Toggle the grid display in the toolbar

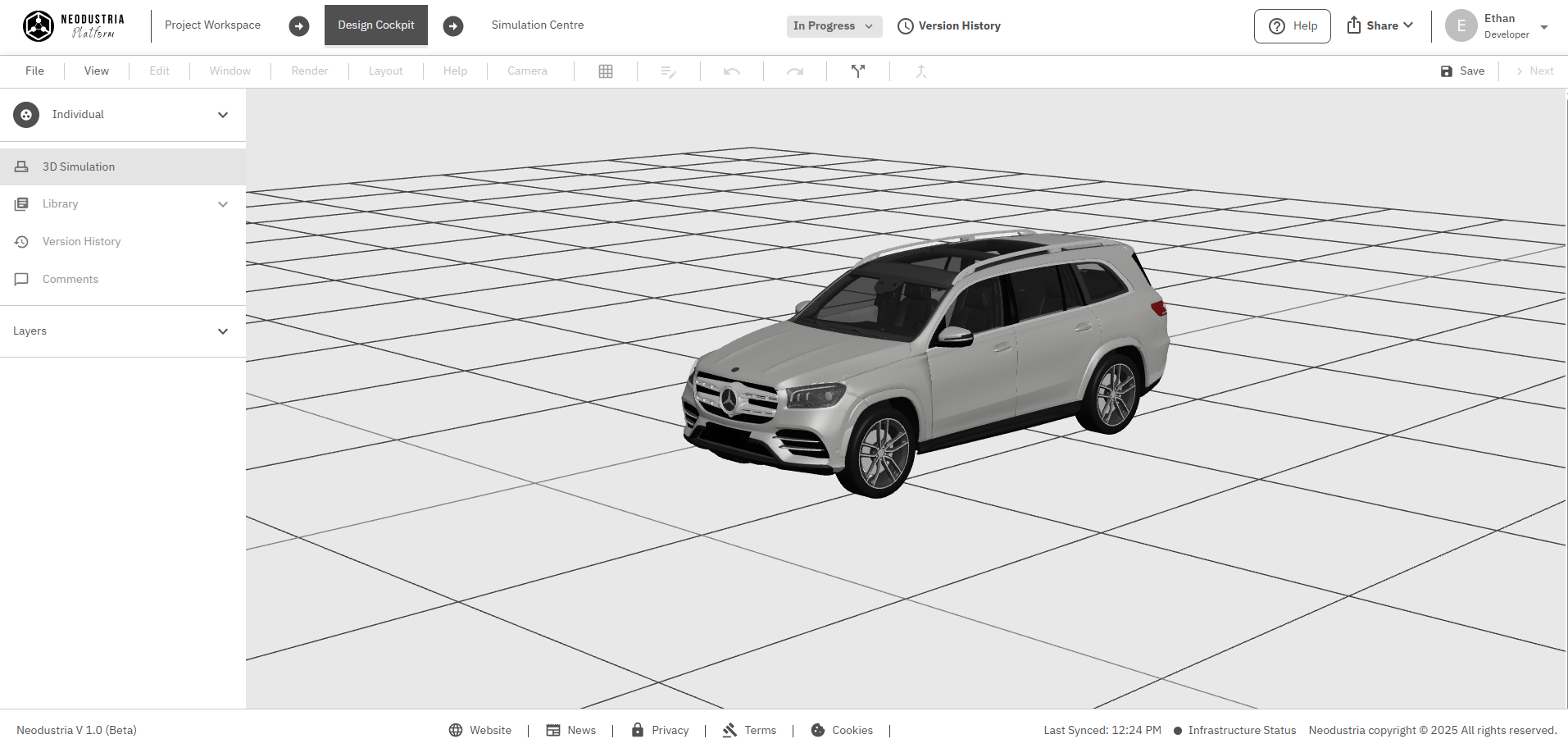click(x=606, y=71)
